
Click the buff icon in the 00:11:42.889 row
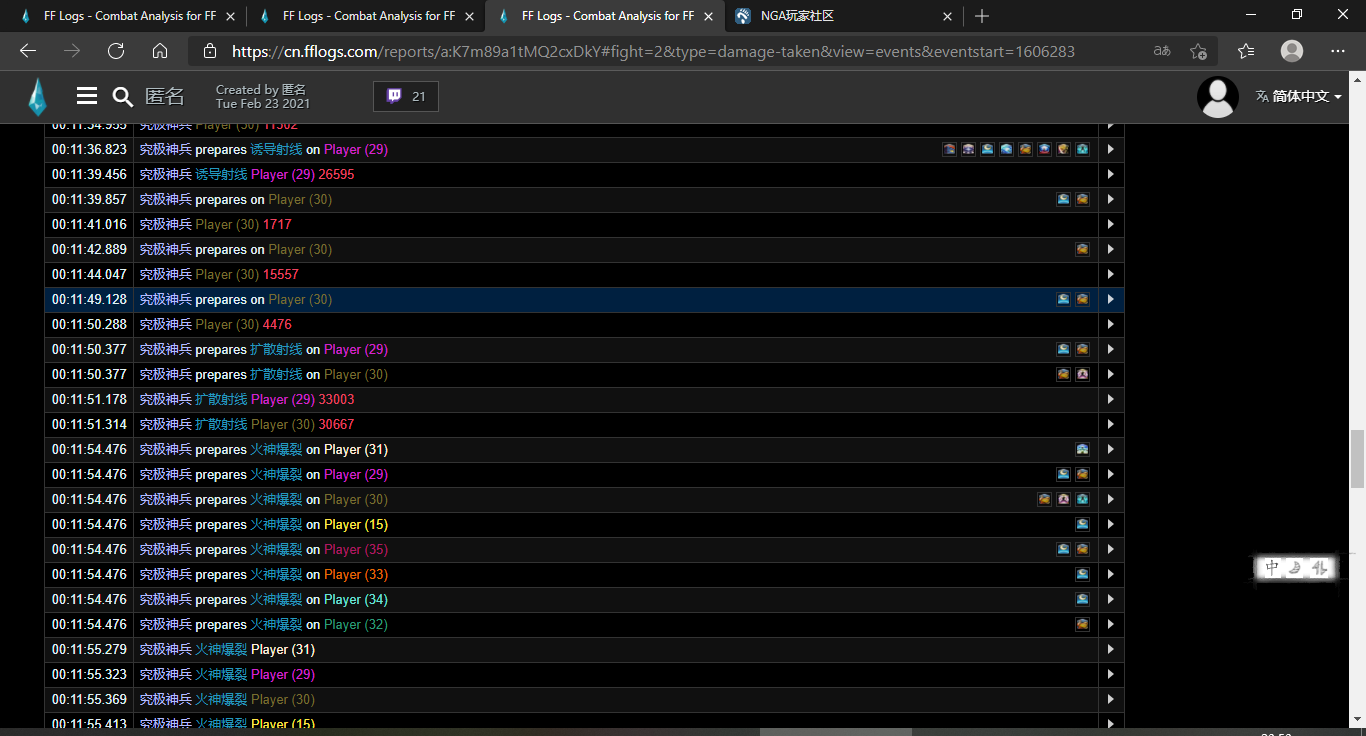(1082, 250)
